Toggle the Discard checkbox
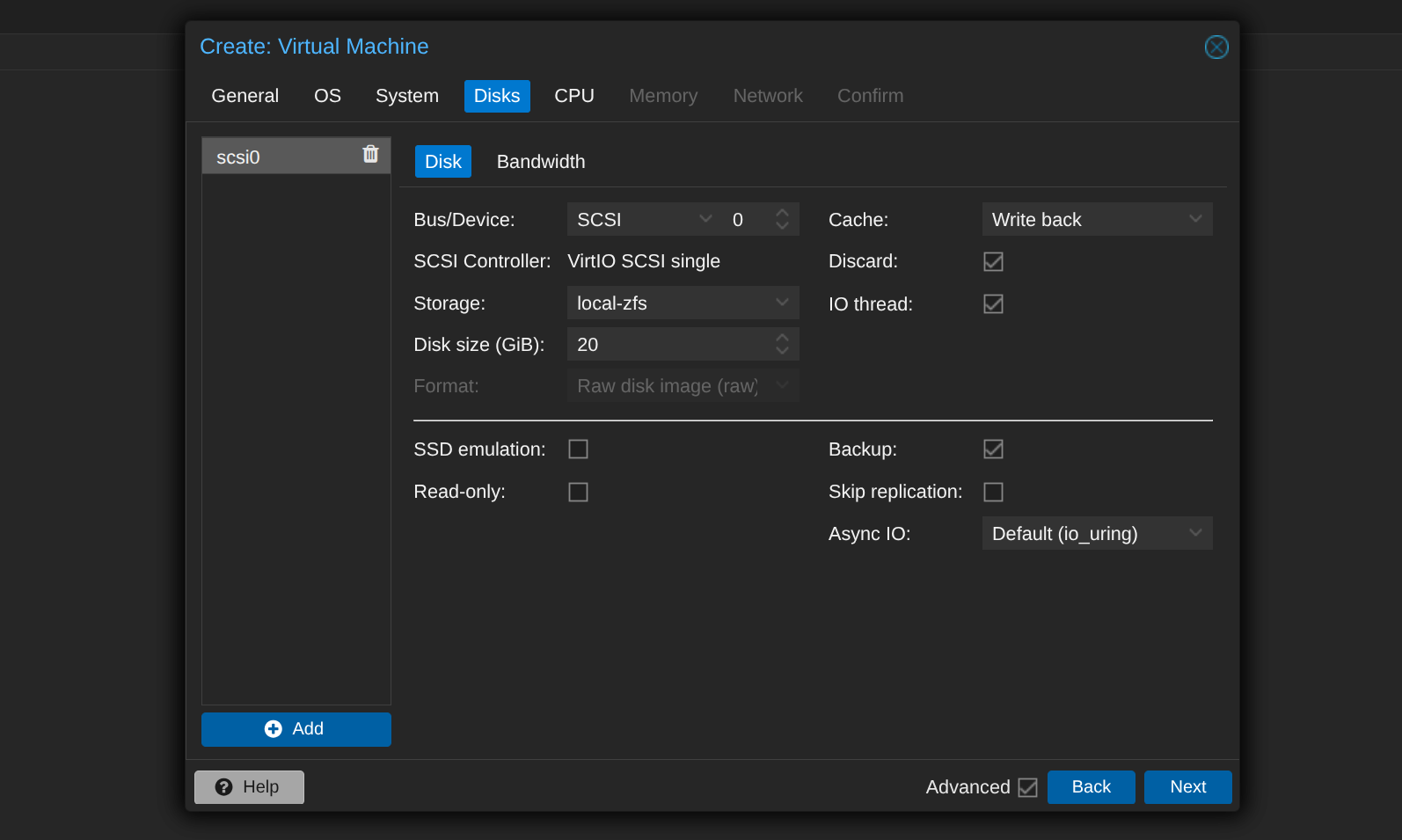 [993, 261]
